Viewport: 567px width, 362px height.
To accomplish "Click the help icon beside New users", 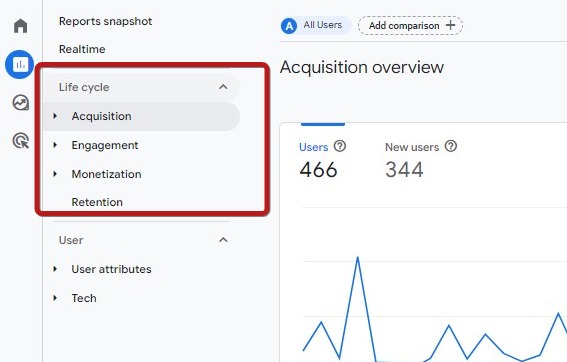I will click(451, 146).
